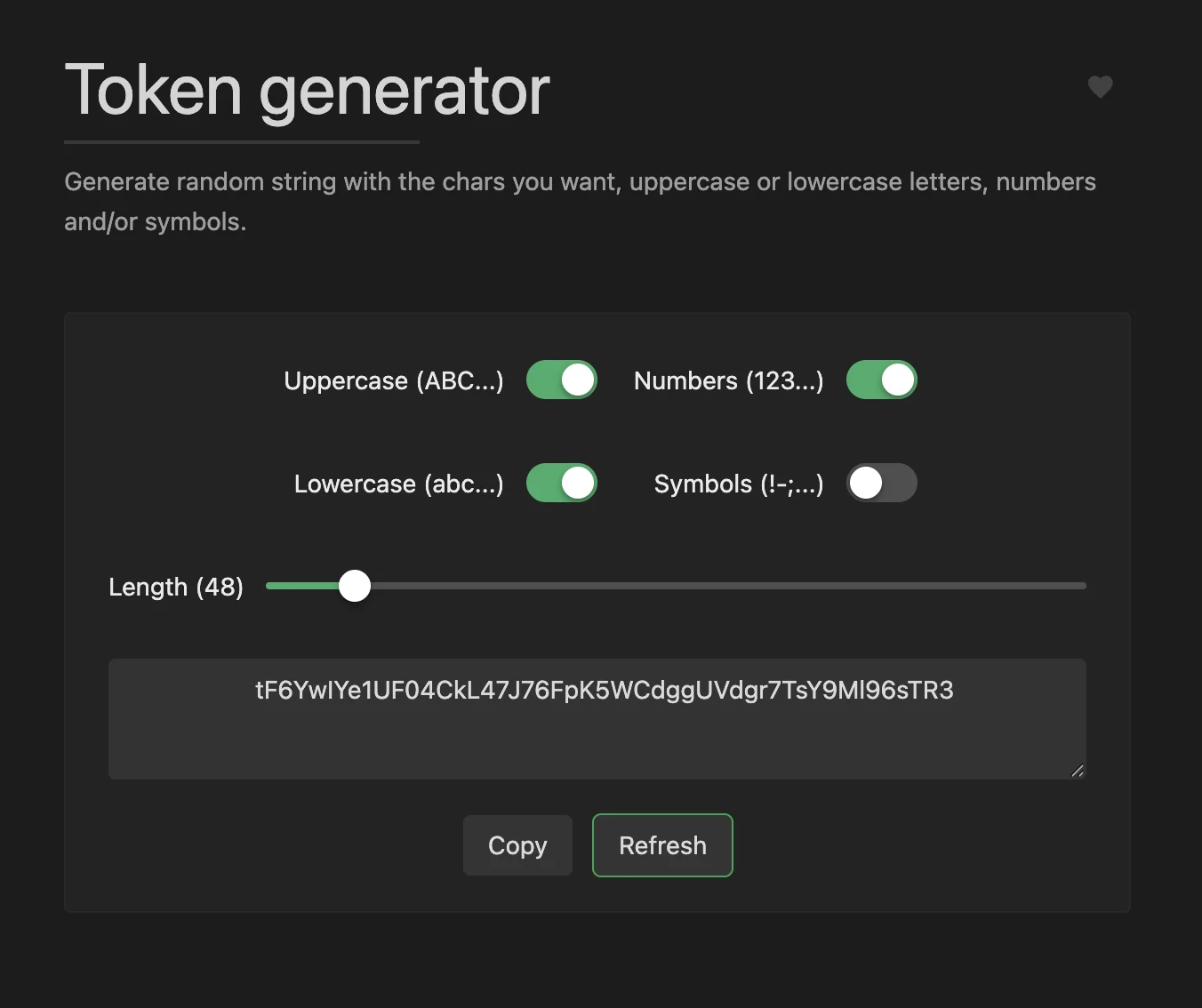Click the filled green end of the slider
The width and height of the screenshot is (1202, 1008).
[x=302, y=586]
